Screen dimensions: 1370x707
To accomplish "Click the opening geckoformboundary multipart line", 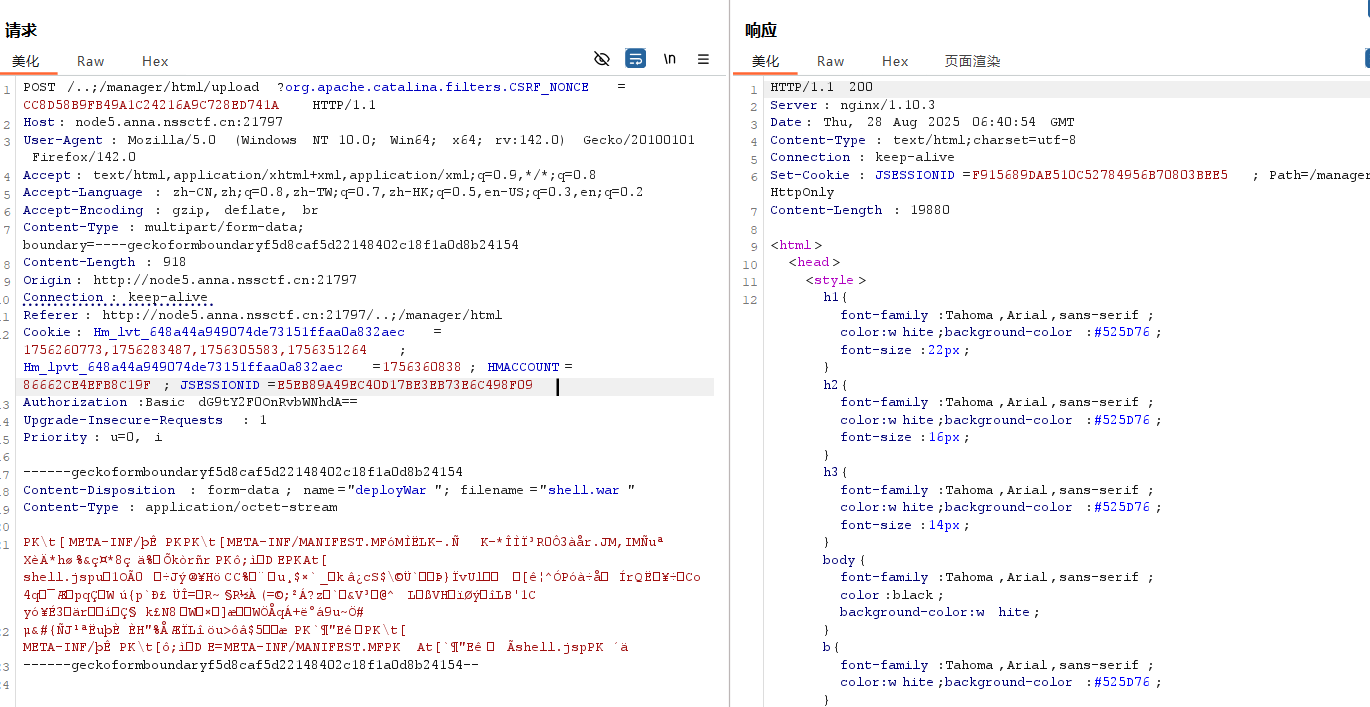I will [243, 472].
